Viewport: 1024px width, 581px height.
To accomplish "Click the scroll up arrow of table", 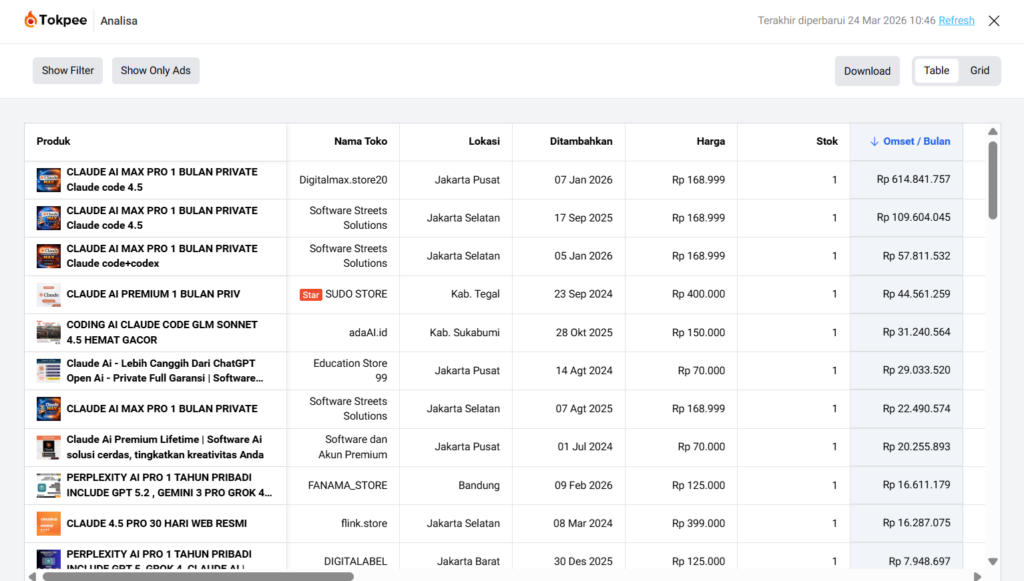I will click(993, 132).
